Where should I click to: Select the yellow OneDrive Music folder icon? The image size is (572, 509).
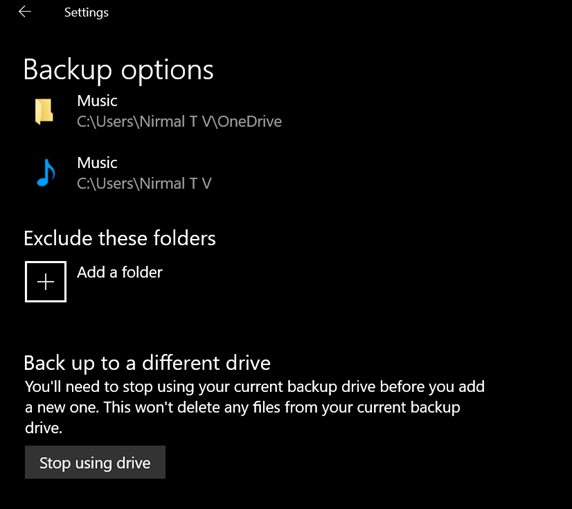pos(44,112)
